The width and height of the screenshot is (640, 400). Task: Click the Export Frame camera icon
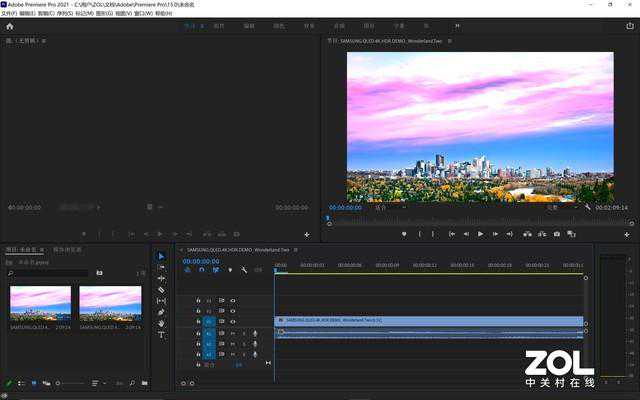click(x=557, y=234)
